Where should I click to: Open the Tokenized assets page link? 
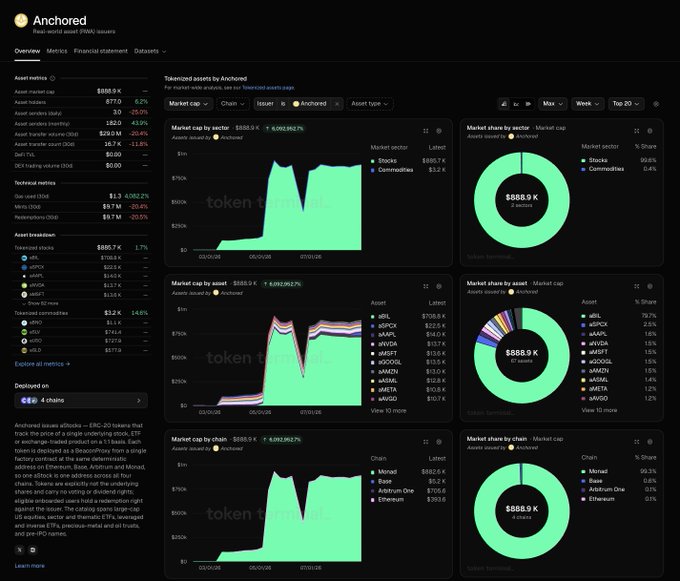pyautogui.click(x=268, y=88)
